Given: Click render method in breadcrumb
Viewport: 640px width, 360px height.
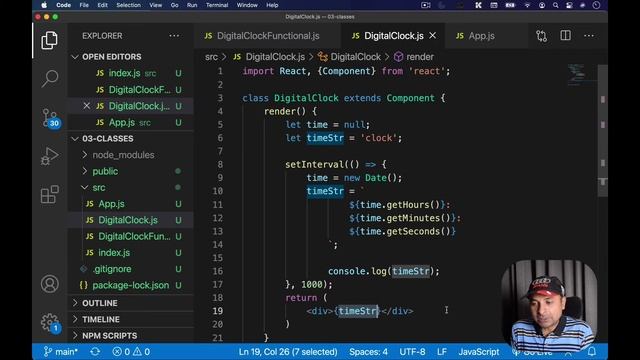Looking at the screenshot, I should pos(420,57).
